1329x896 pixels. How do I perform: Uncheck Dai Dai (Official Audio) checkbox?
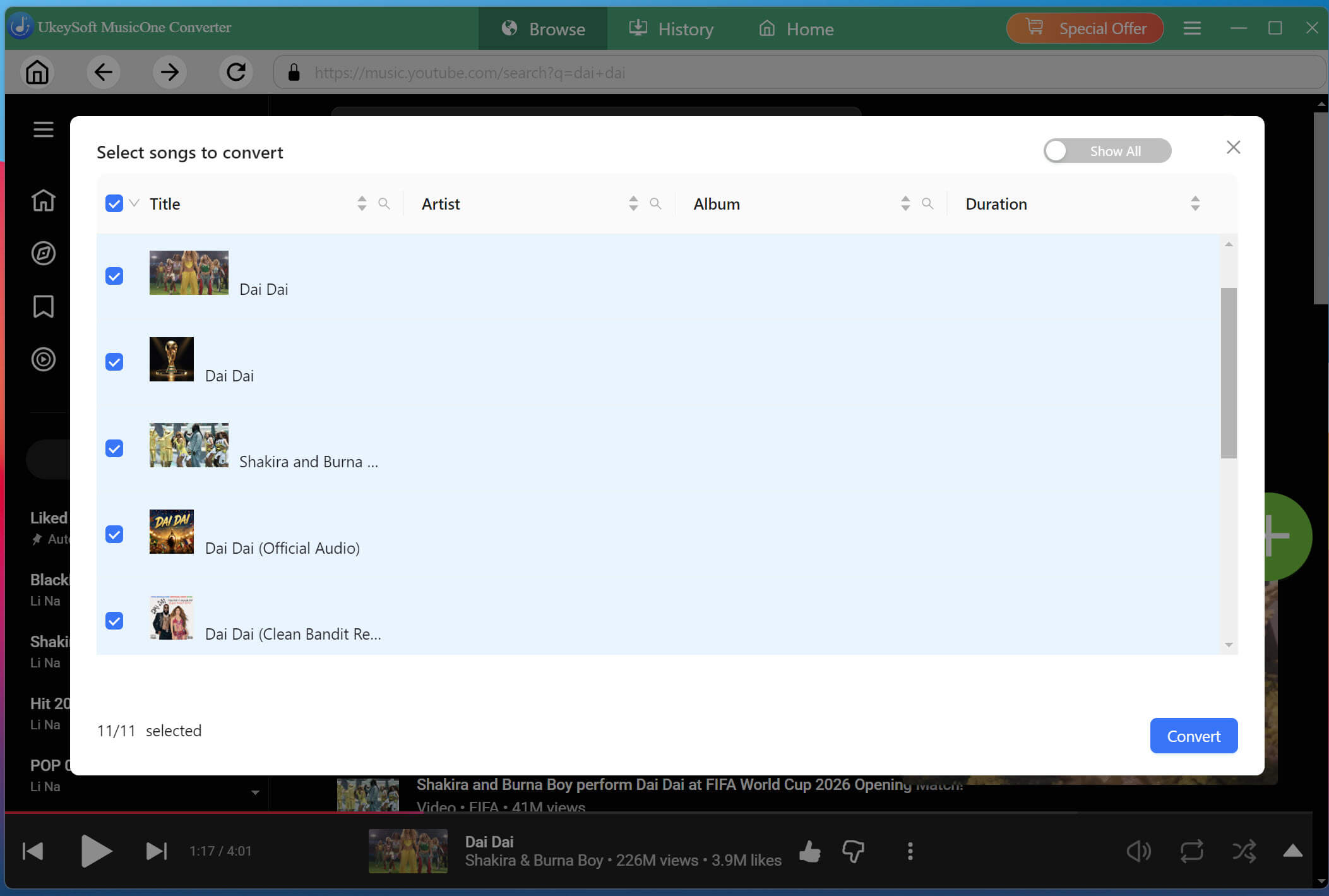click(114, 534)
